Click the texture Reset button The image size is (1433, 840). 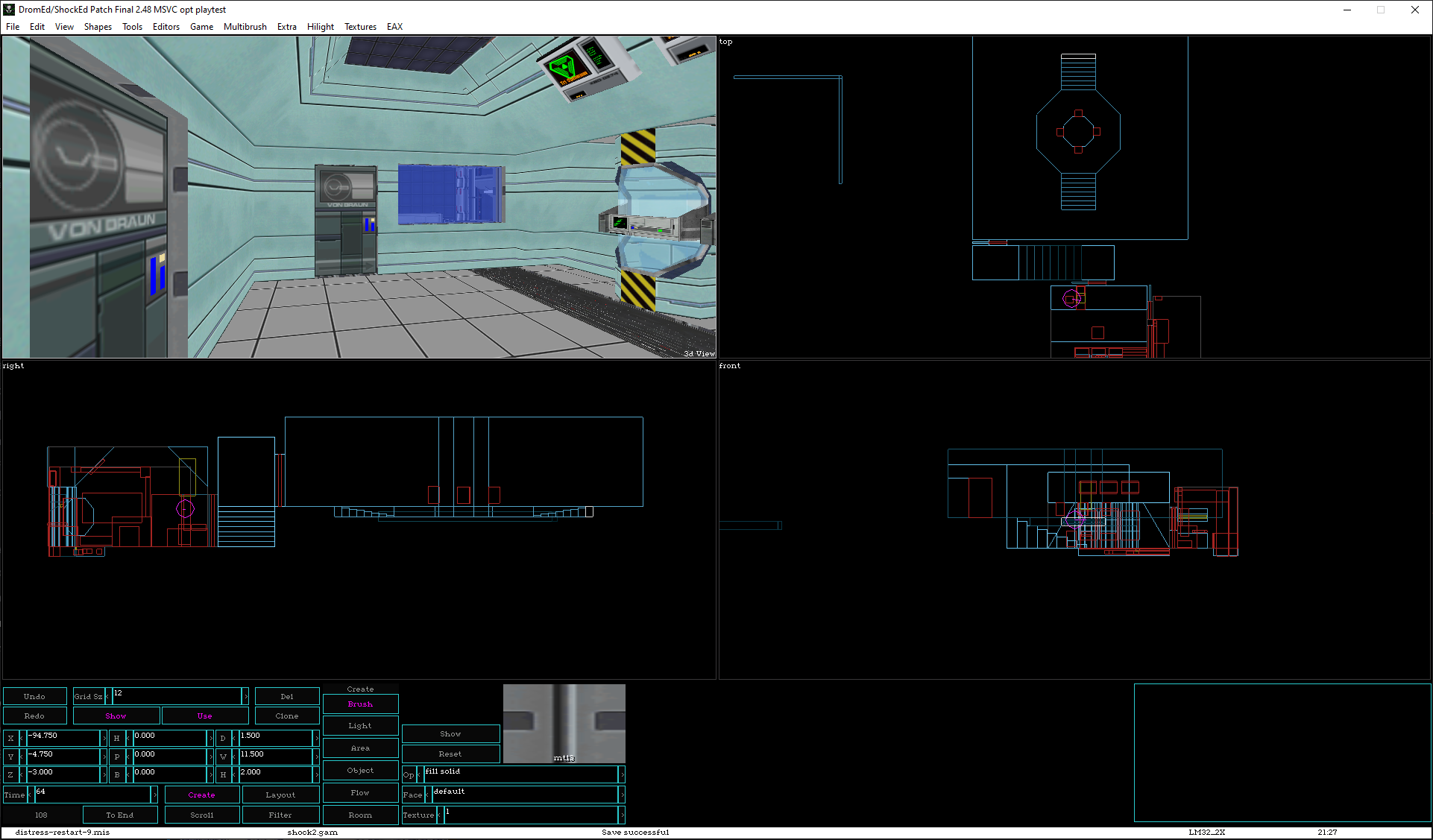[450, 754]
